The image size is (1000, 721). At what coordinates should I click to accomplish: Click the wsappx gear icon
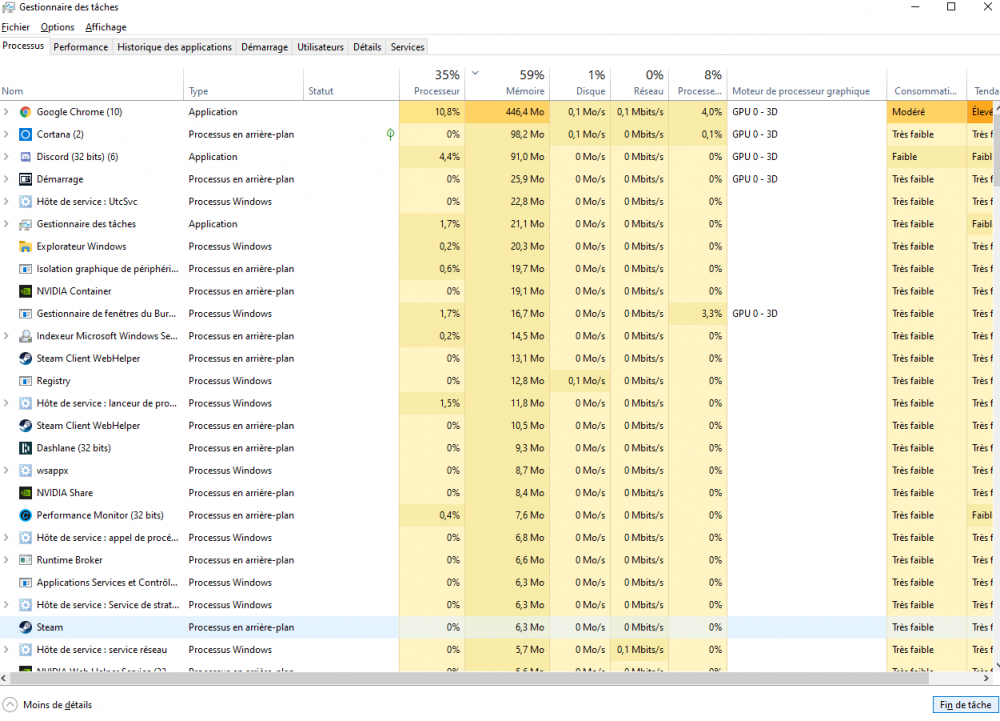(x=26, y=470)
